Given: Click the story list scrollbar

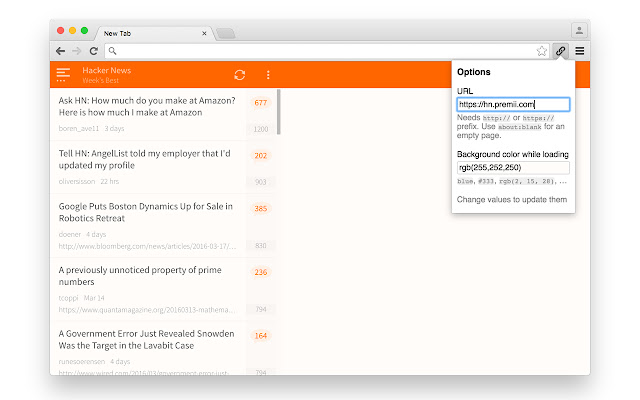Looking at the screenshot, I should tap(279, 112).
